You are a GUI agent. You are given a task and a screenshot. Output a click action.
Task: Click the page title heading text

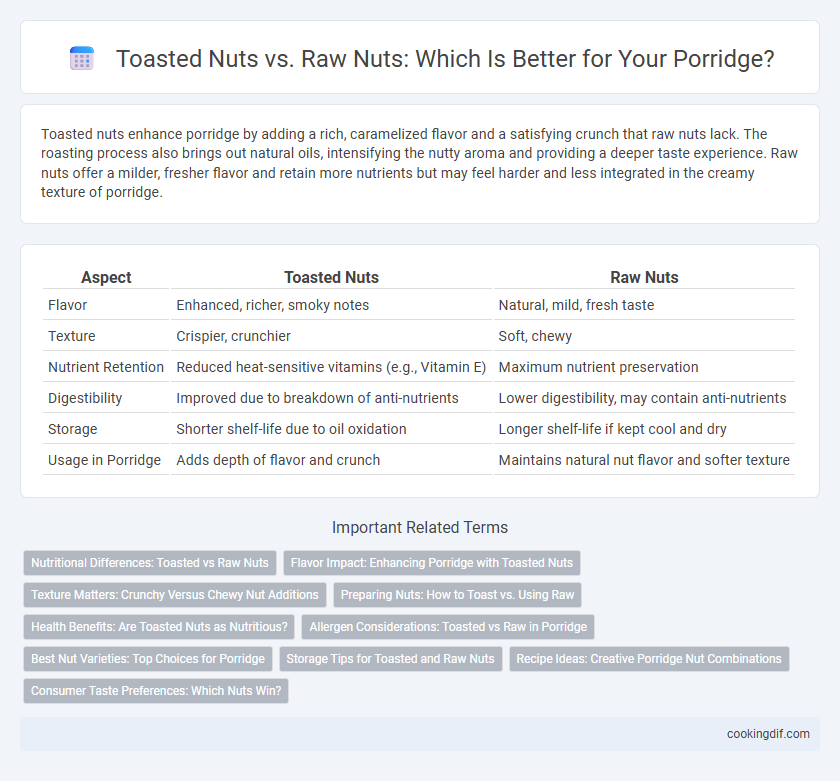tap(445, 58)
